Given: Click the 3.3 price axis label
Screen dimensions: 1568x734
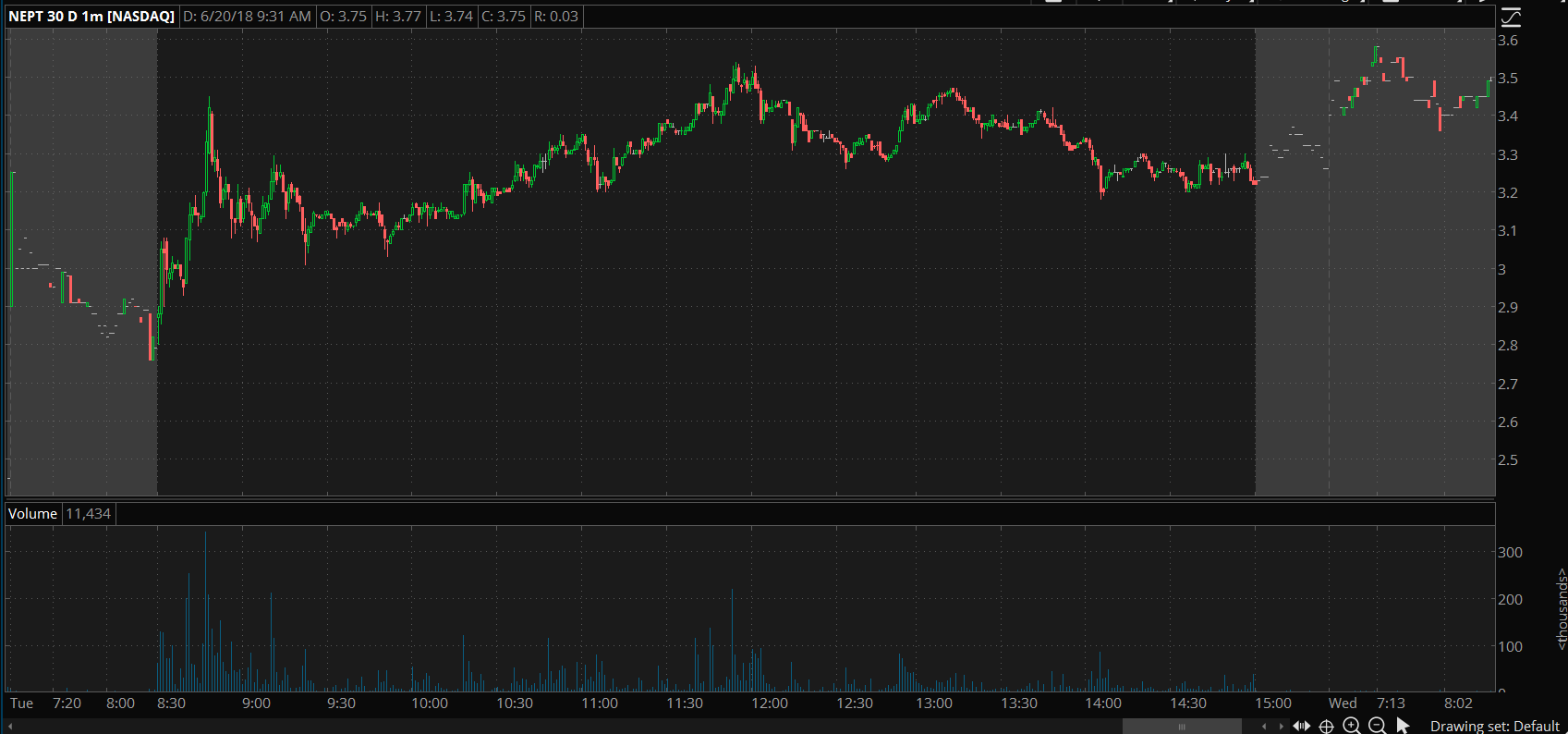Looking at the screenshot, I should (1508, 155).
